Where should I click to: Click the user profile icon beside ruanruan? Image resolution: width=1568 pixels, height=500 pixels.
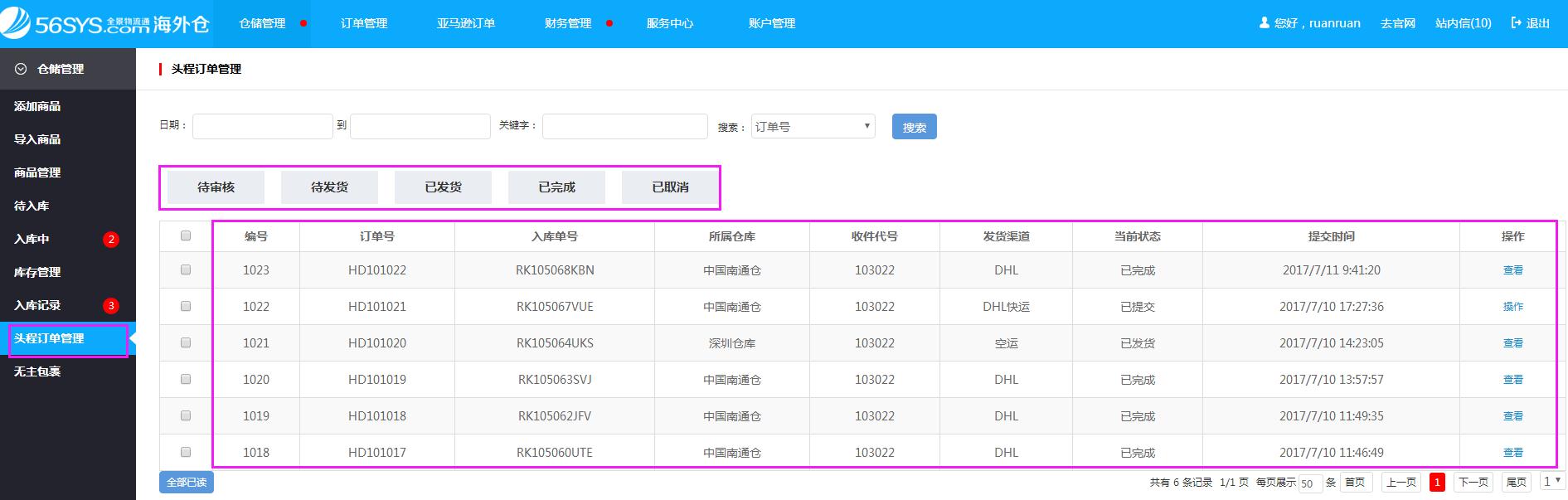[1264, 23]
